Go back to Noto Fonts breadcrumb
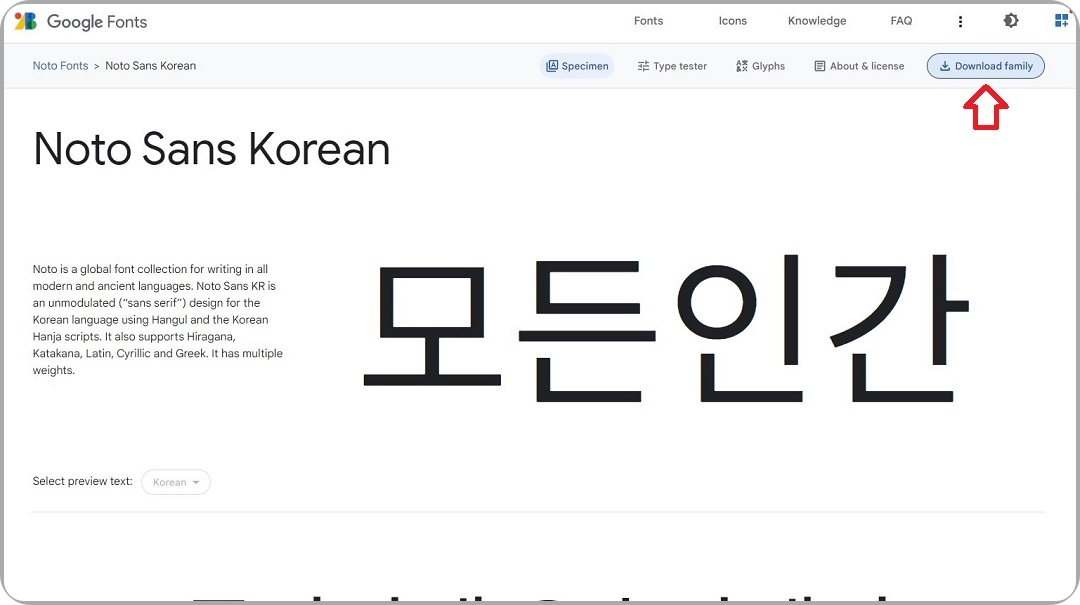 [x=61, y=65]
